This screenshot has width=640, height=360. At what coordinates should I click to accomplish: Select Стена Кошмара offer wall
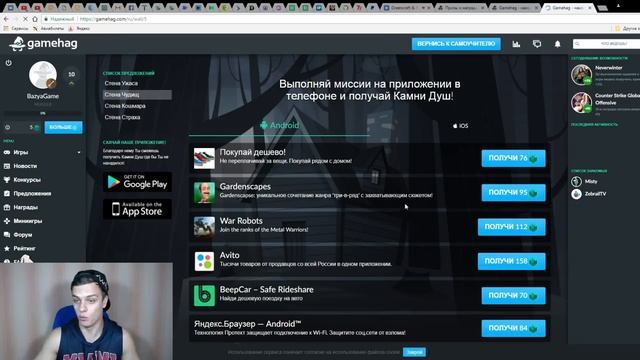click(x=125, y=106)
